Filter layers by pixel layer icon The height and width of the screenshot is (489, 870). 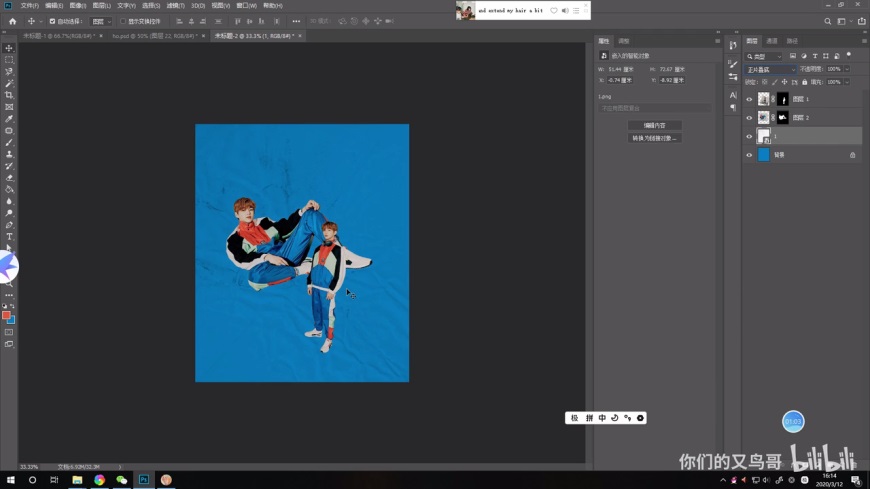coord(792,56)
